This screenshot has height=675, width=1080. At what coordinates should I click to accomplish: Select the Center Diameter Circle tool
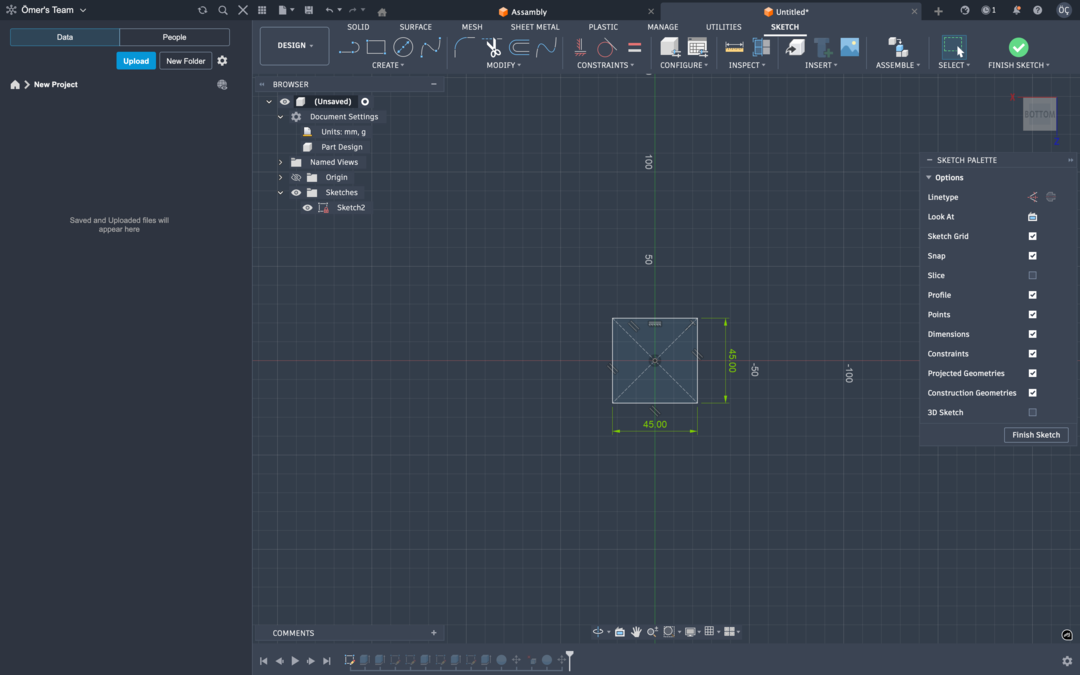(403, 47)
